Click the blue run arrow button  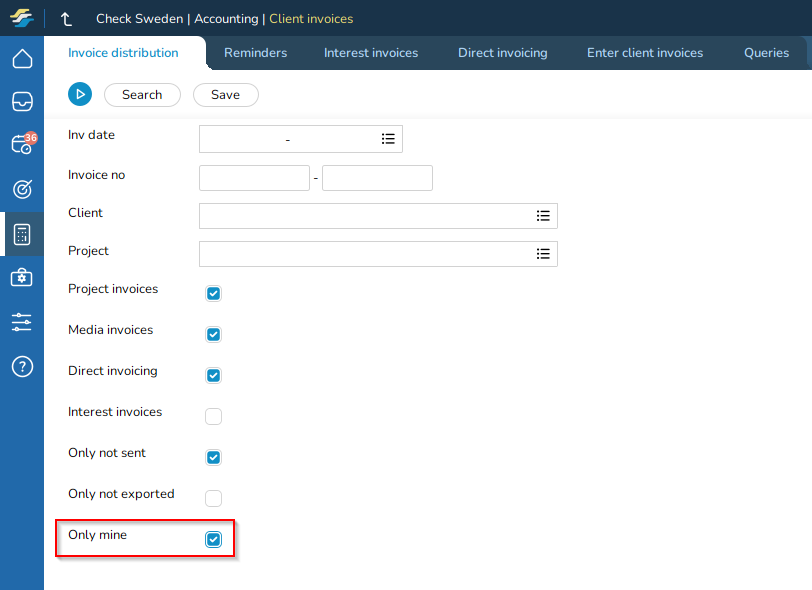click(x=80, y=94)
